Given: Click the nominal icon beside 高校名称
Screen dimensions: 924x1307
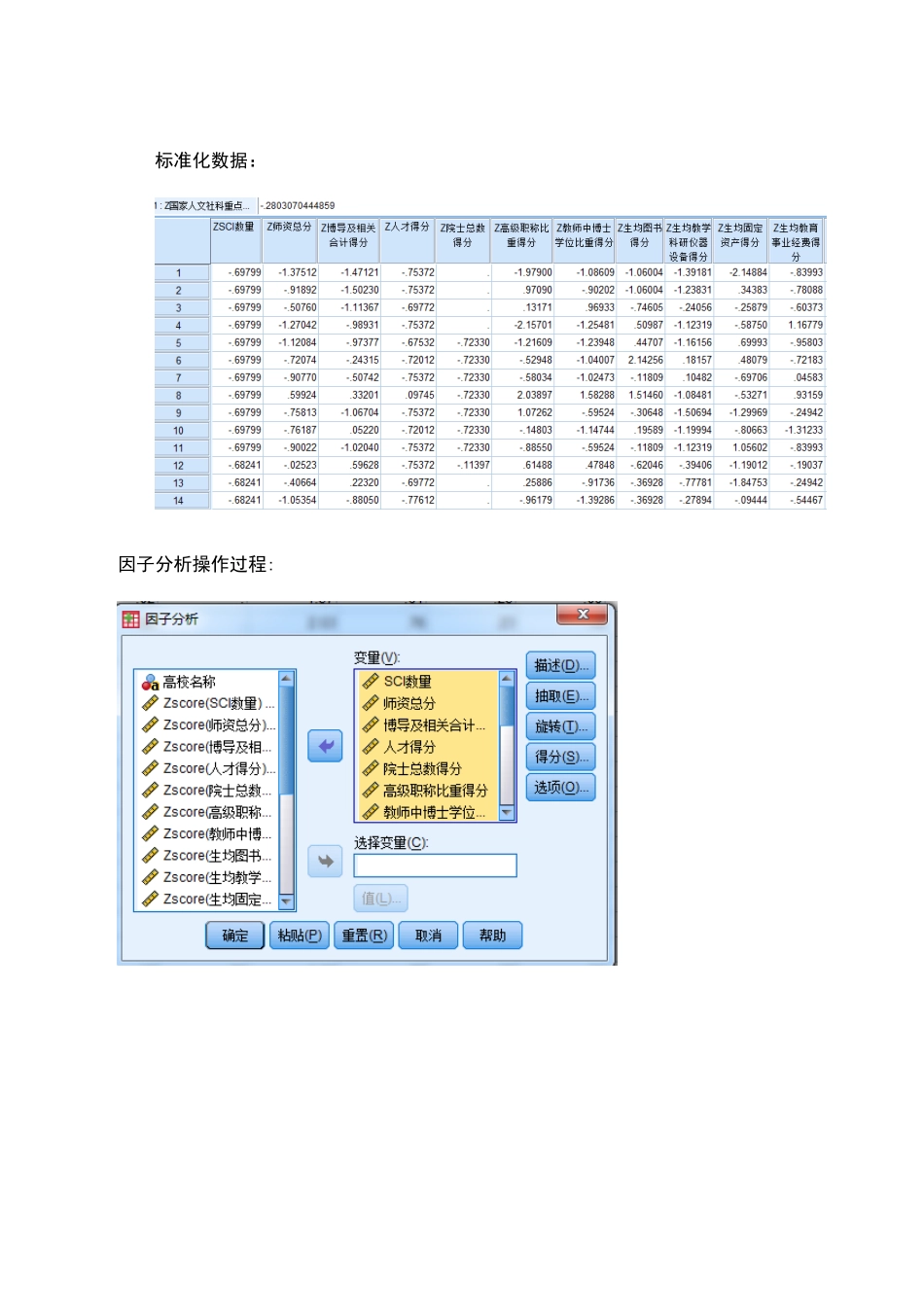Looking at the screenshot, I should (150, 683).
